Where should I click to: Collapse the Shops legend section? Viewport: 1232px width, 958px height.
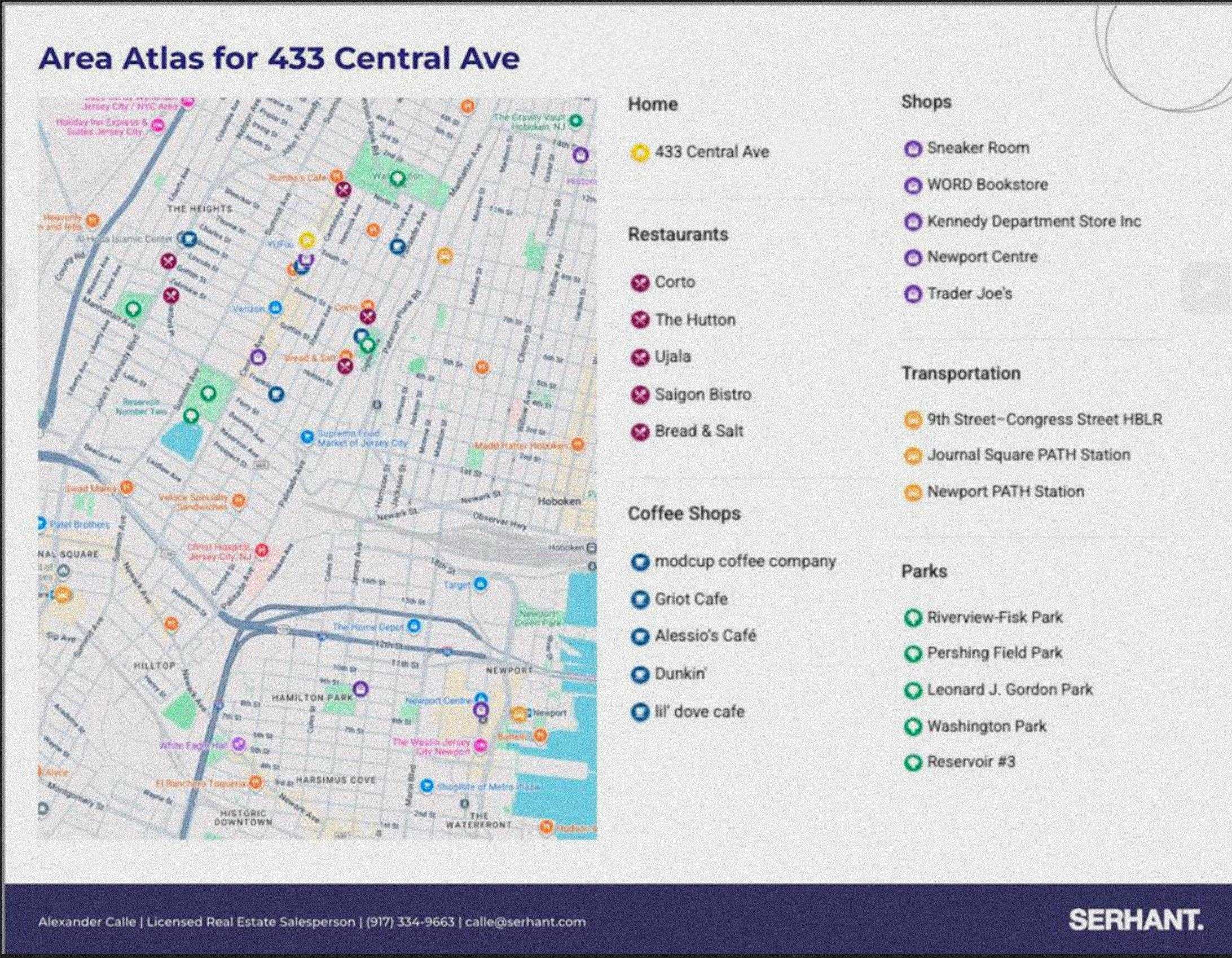[927, 102]
